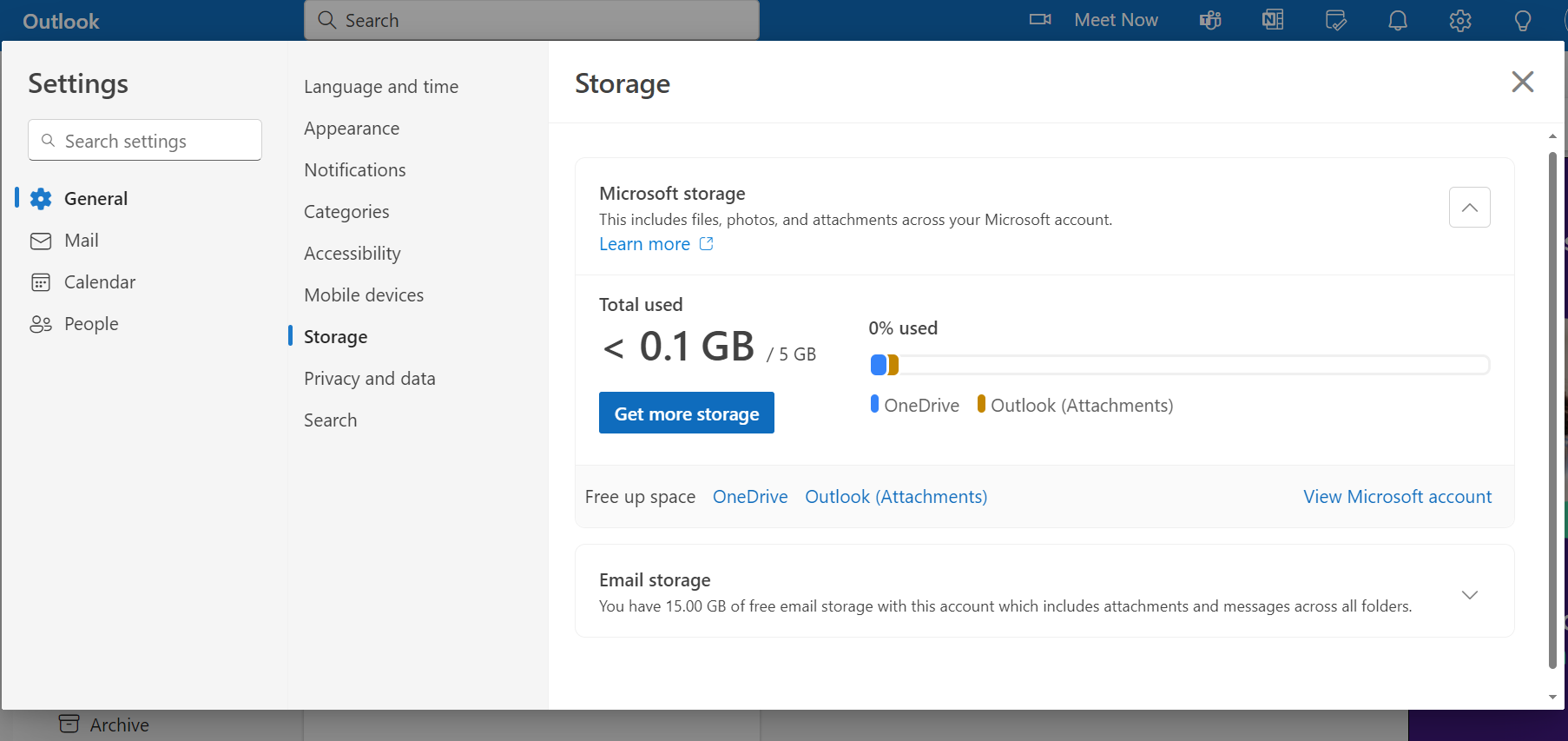
Task: Click the '< 0.1 GB' total used value
Action: 679,347
